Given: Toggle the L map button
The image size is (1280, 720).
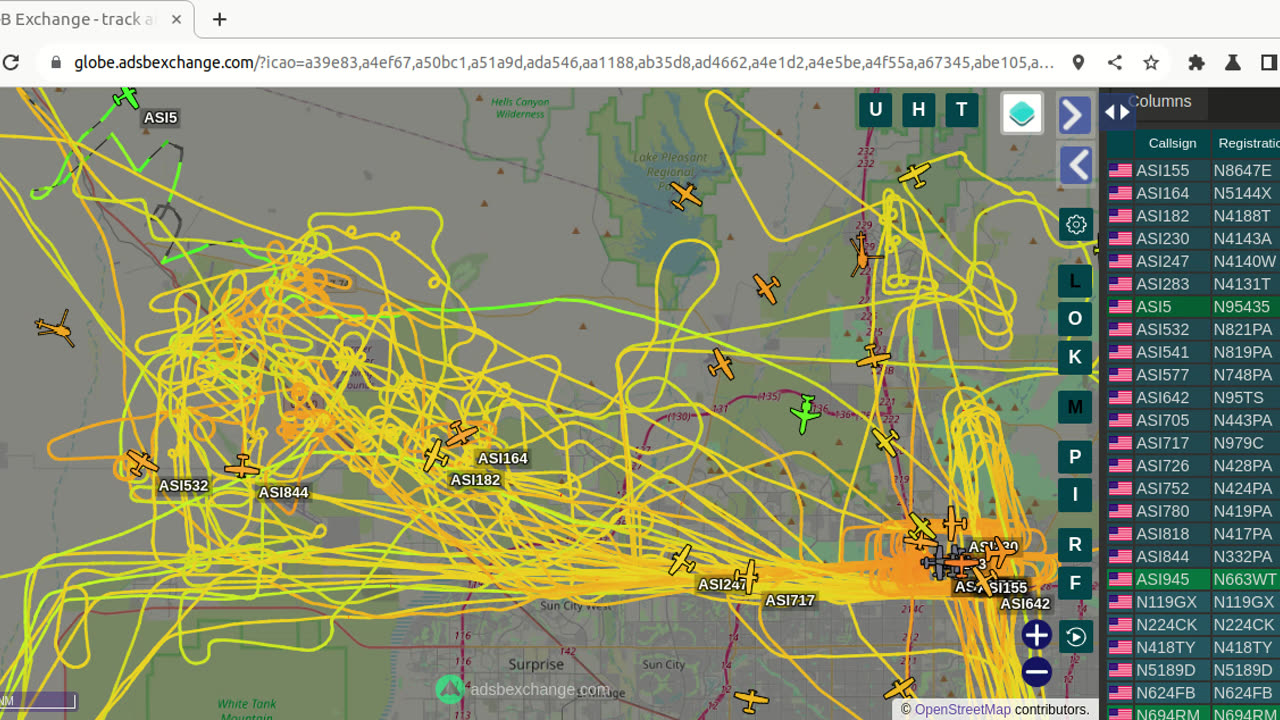Looking at the screenshot, I should tap(1075, 281).
